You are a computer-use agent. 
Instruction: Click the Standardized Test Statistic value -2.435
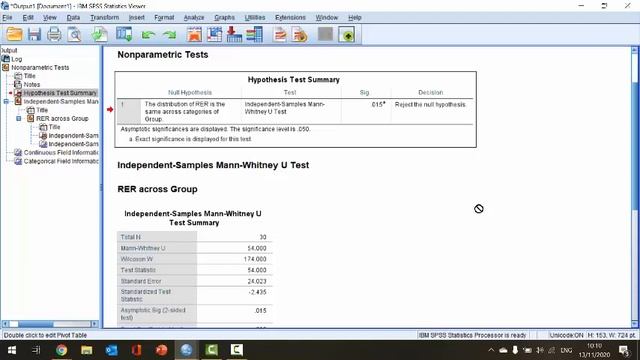tap(258, 292)
